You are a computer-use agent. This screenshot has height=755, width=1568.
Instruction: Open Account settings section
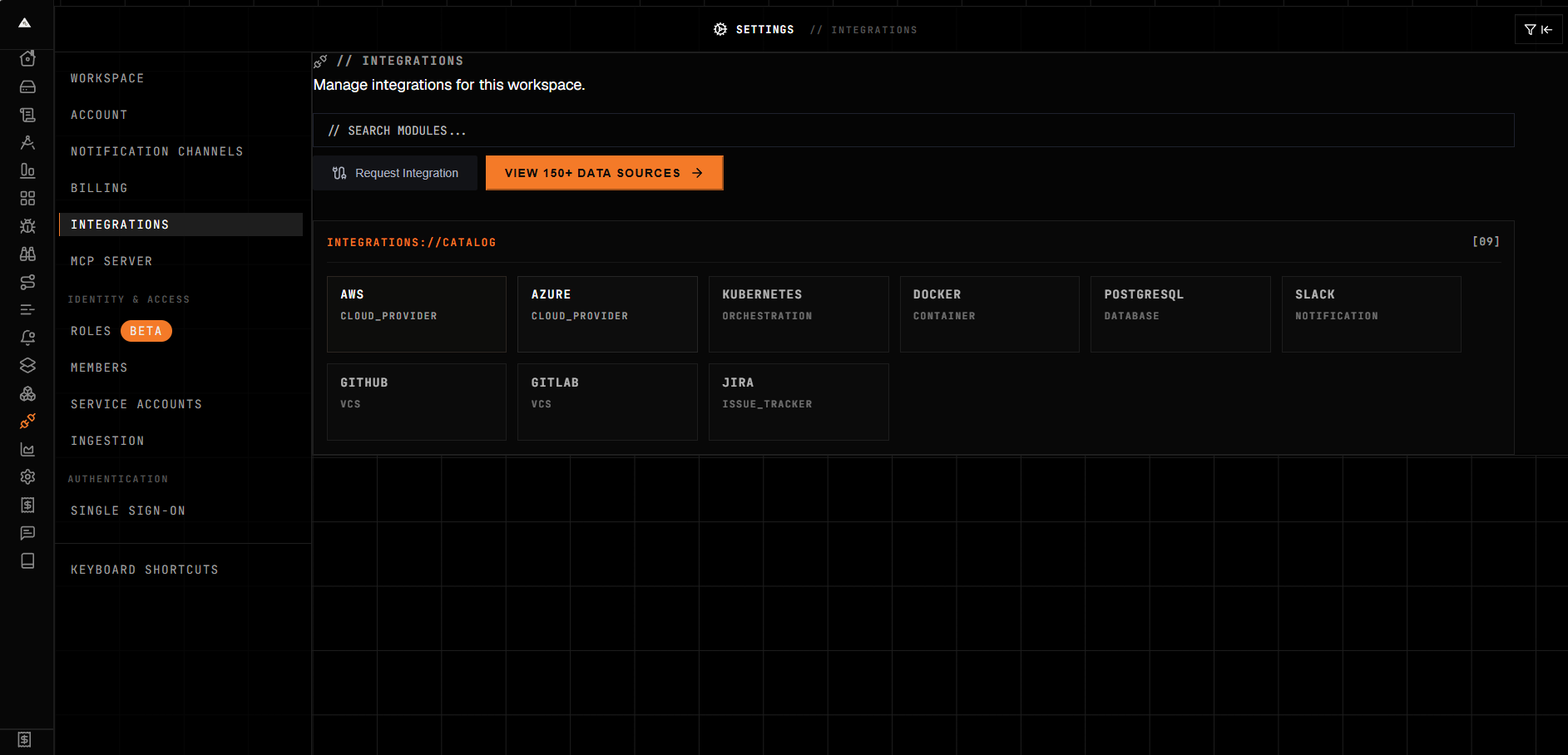pyautogui.click(x=181, y=115)
